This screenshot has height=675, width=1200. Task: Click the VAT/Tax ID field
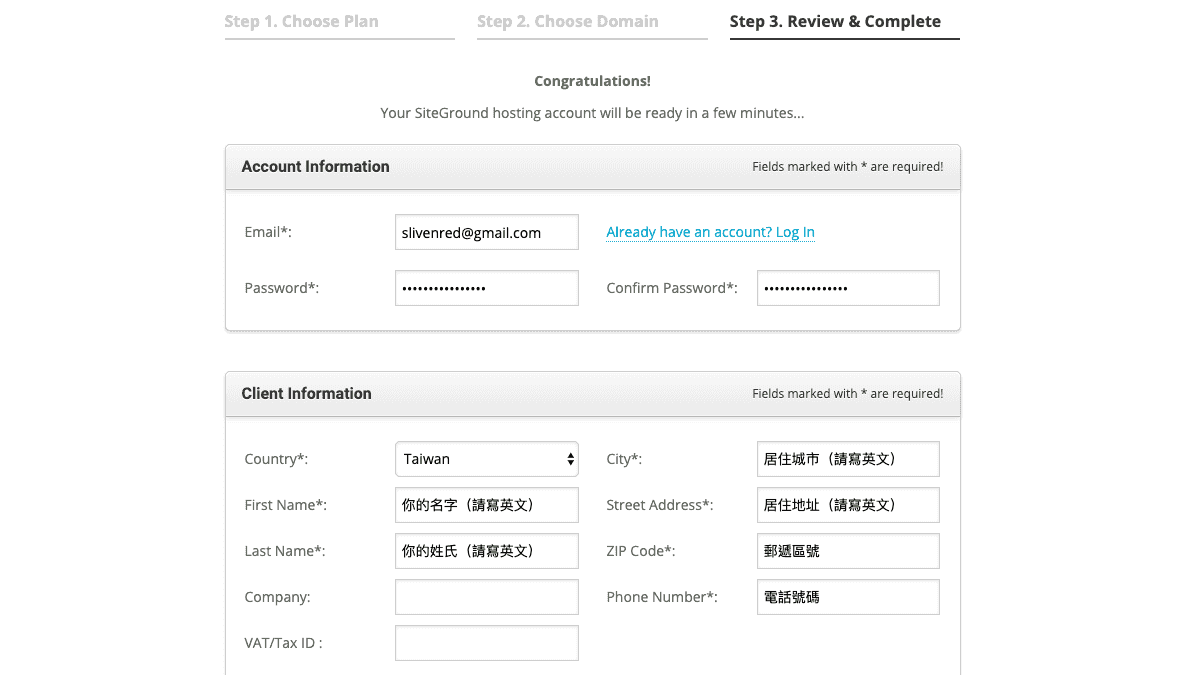(x=486, y=643)
